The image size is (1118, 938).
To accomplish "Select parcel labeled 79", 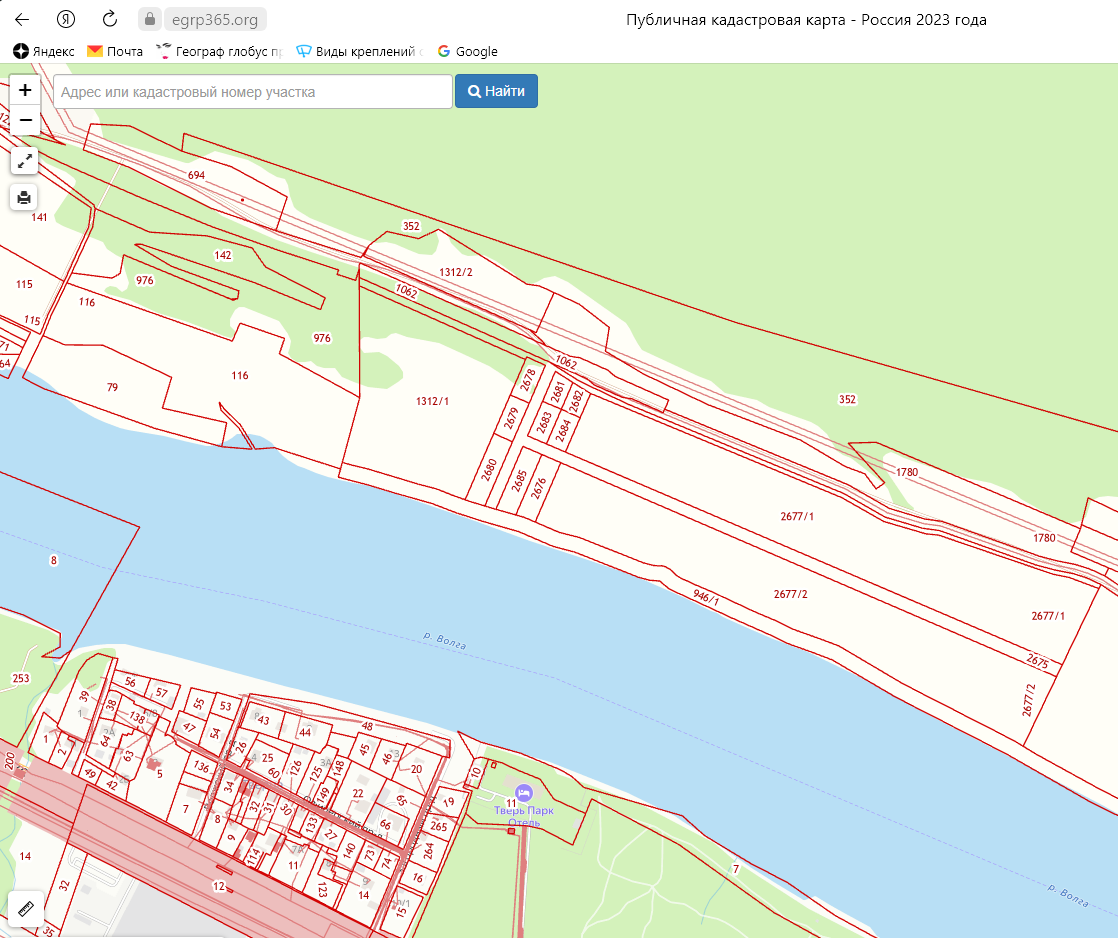I will point(112,387).
